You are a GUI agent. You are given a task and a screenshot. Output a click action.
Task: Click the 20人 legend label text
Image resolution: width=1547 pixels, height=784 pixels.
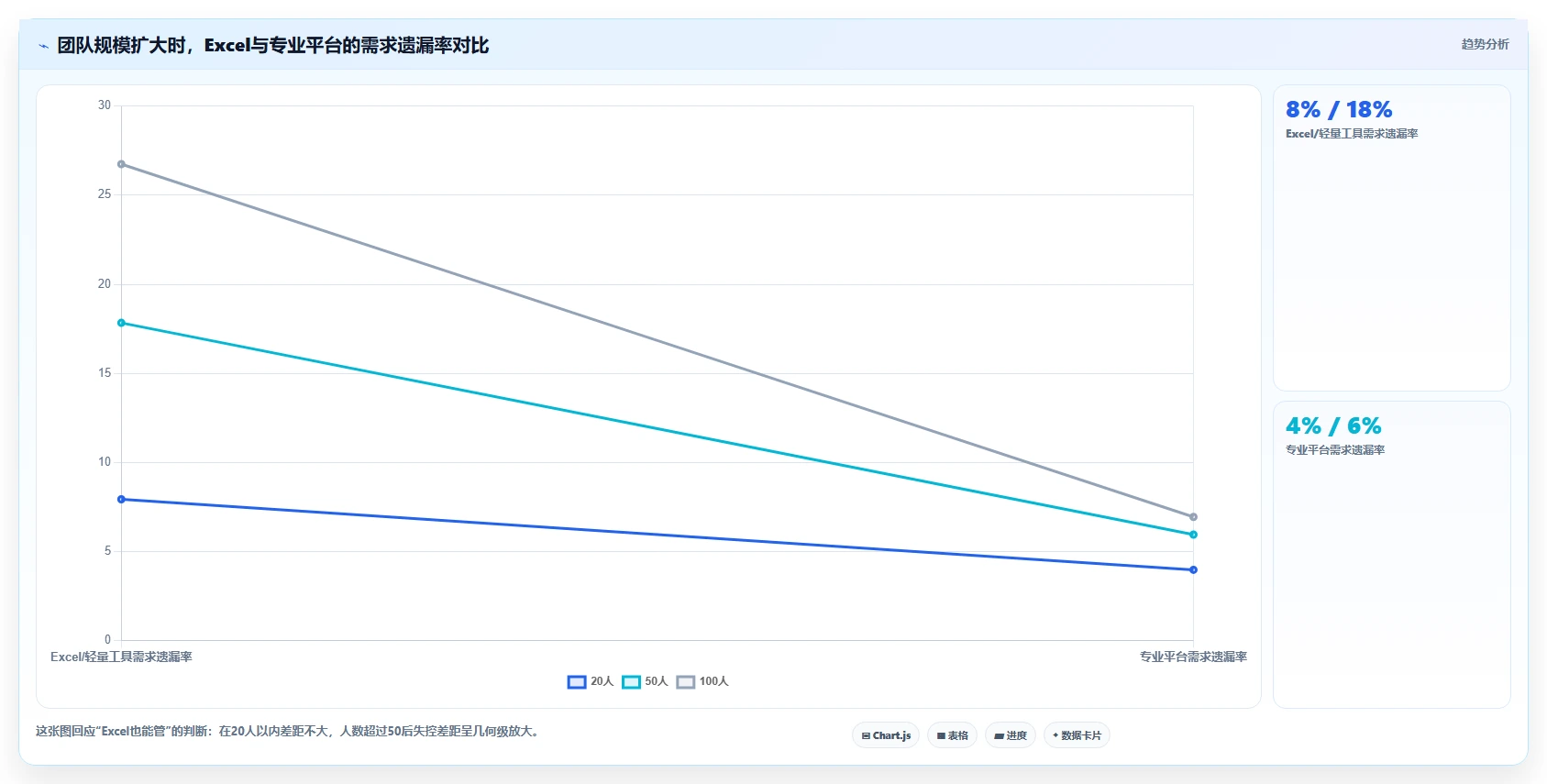[602, 681]
